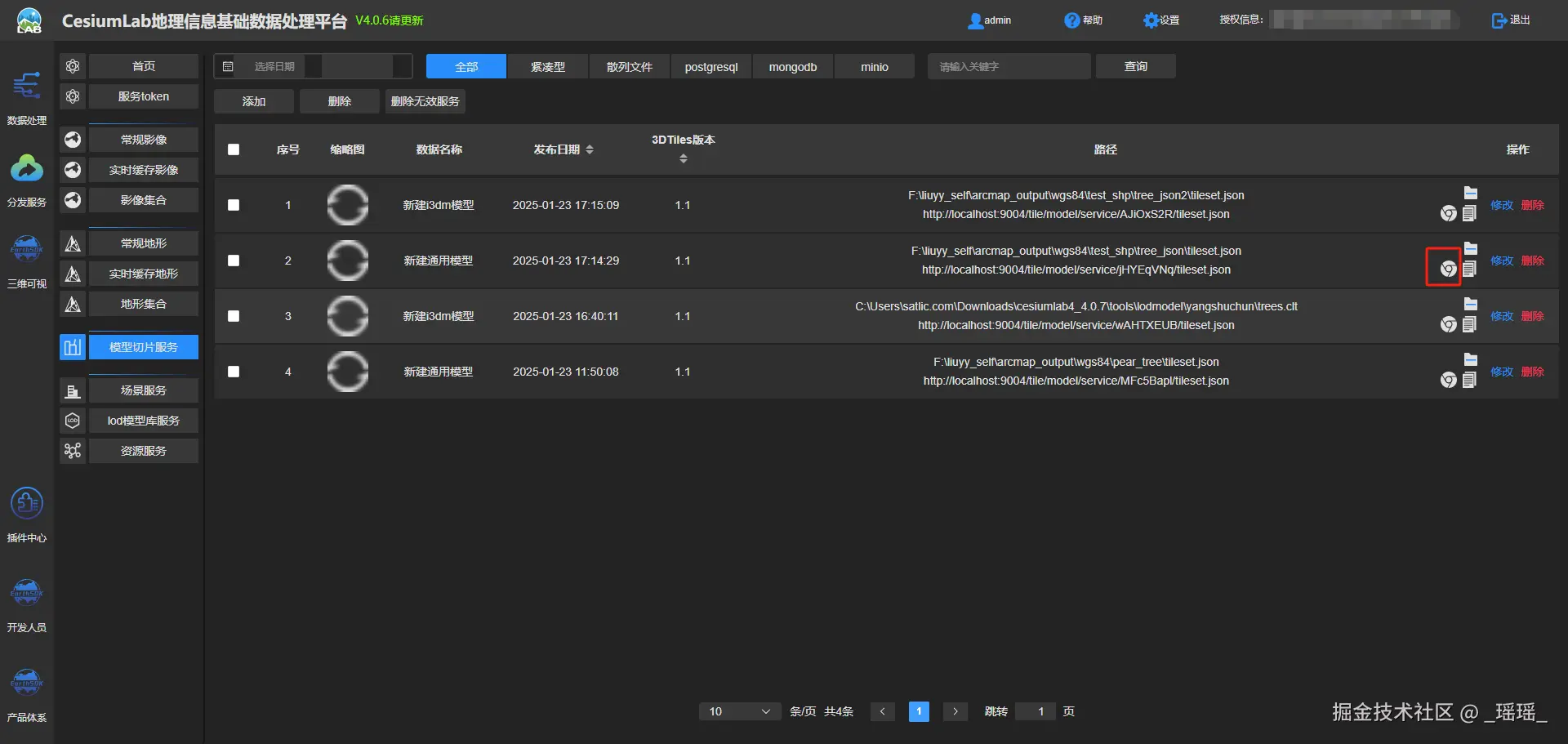Screen dimensions: 1568x744
Task: Click the copy-document icon in row 1
Action: 1469,213
